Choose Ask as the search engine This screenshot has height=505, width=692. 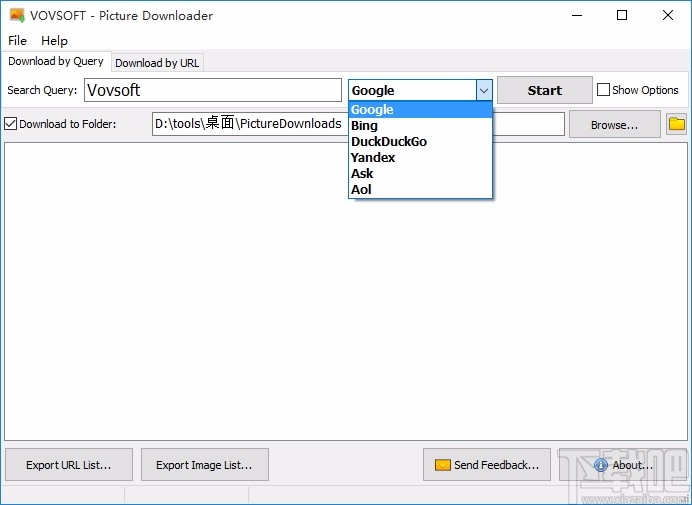pyautogui.click(x=420, y=173)
